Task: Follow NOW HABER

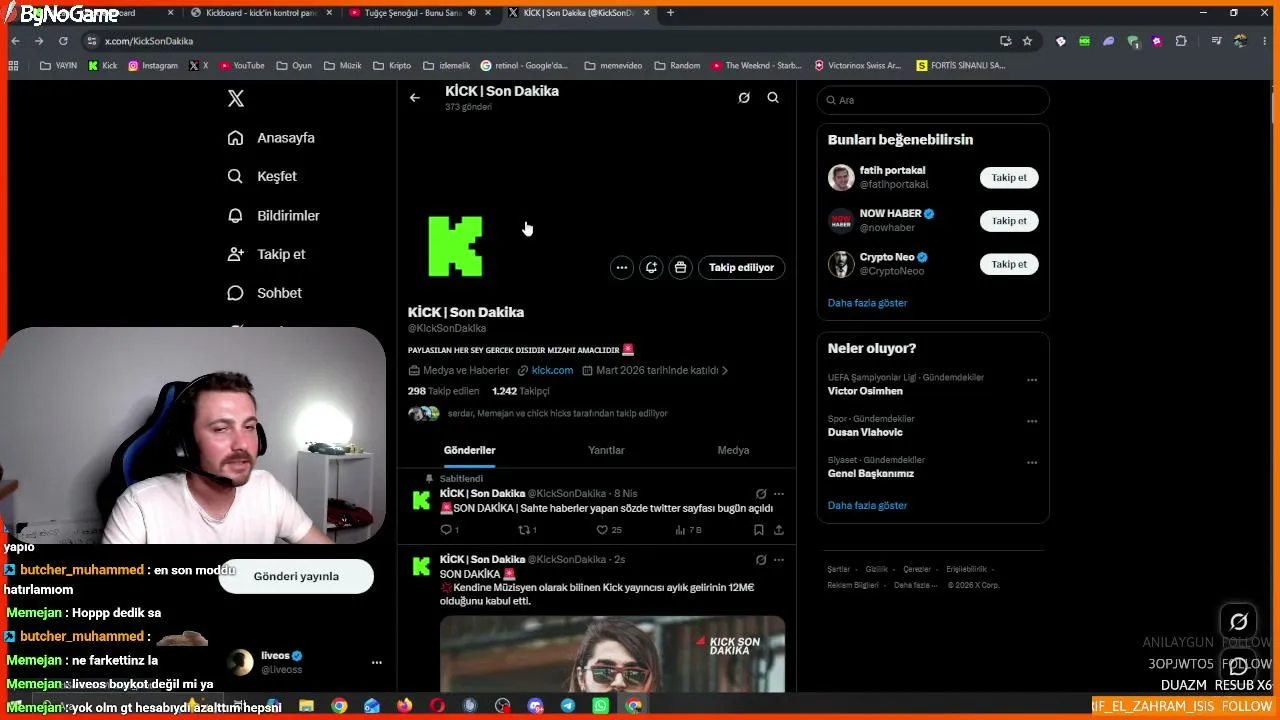Action: point(1009,221)
